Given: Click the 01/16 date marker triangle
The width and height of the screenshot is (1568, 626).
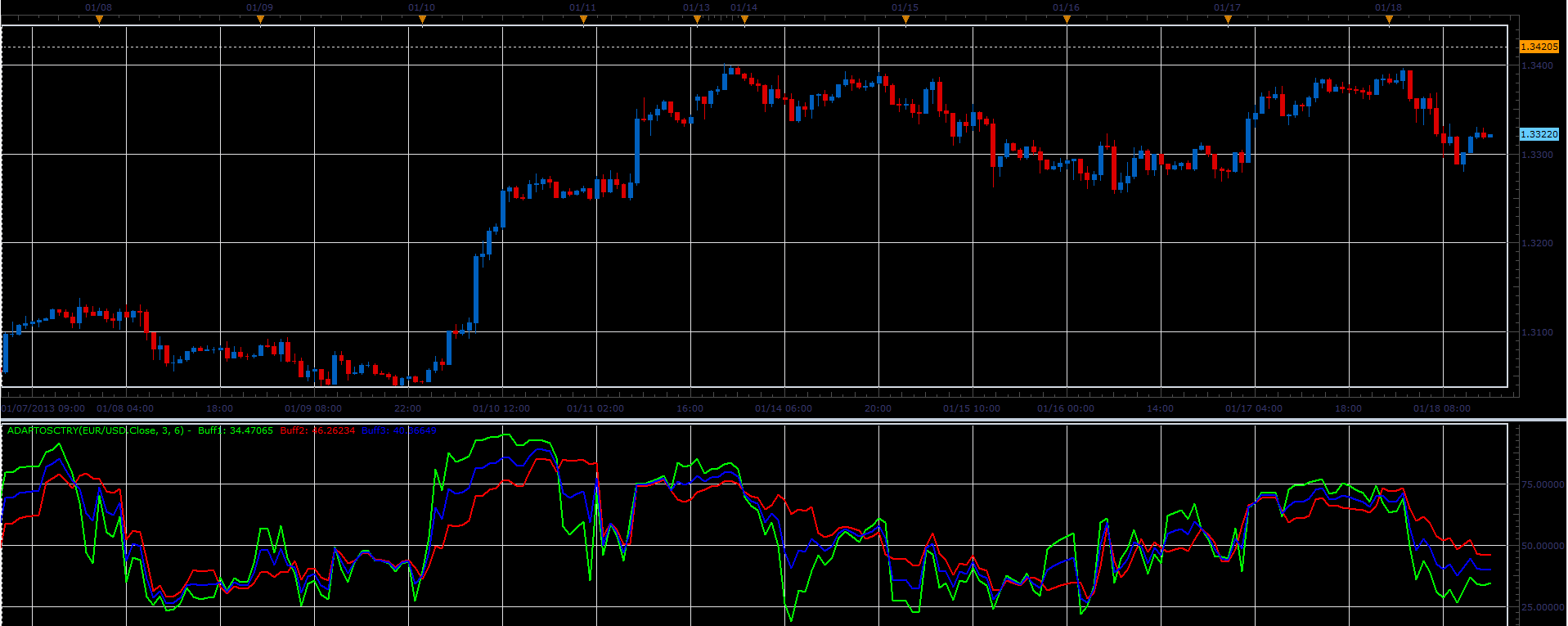Looking at the screenshot, I should pyautogui.click(x=1067, y=20).
